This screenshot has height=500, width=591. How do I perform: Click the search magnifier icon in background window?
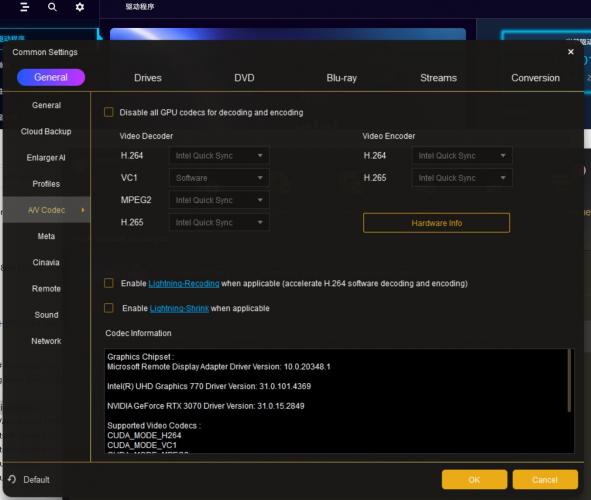point(52,7)
